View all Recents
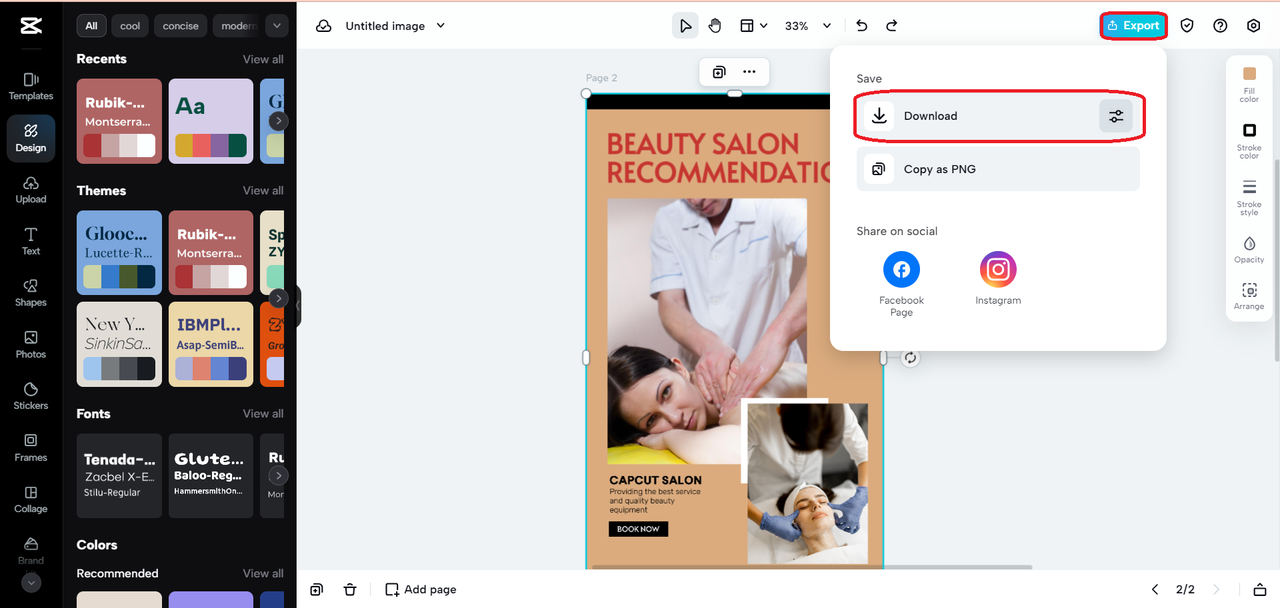 click(263, 59)
